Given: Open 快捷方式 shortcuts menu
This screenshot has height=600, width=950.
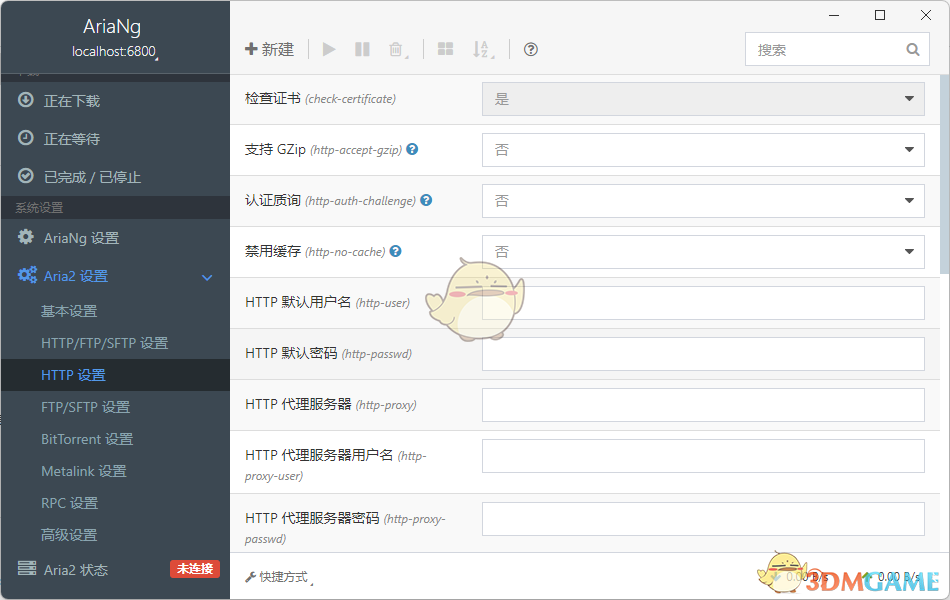Looking at the screenshot, I should point(279,577).
